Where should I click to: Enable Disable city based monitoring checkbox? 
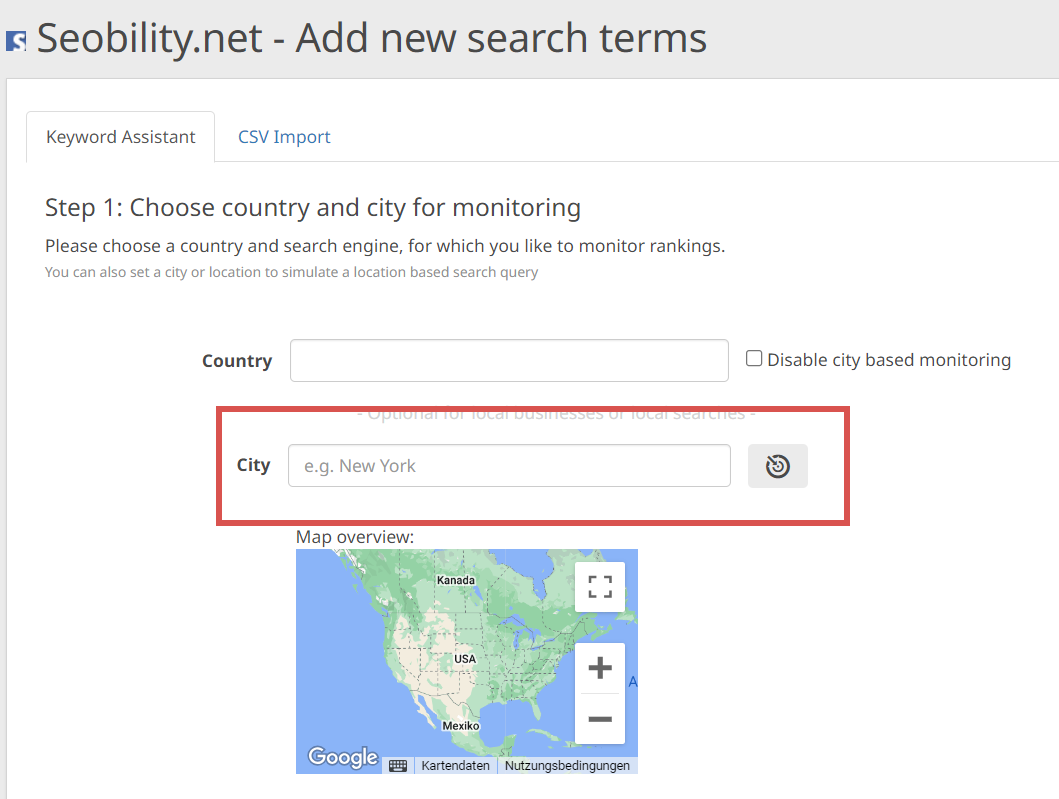[755, 359]
